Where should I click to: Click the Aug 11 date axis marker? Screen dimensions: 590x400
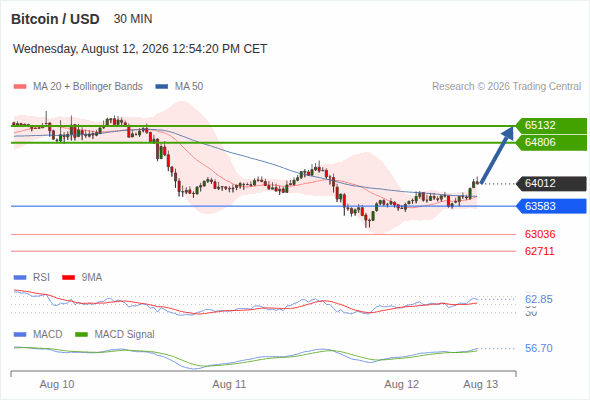229,384
